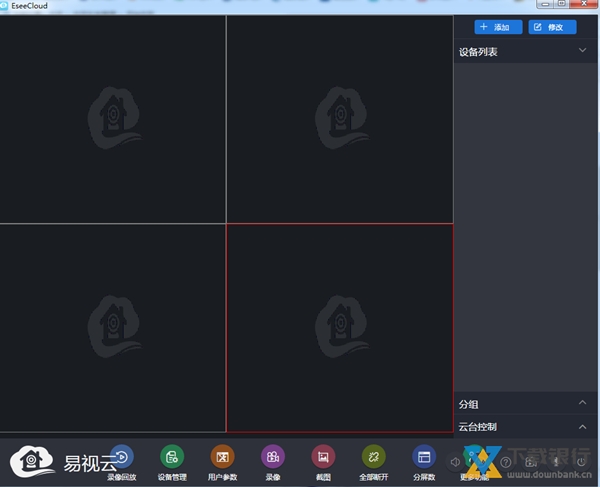Select the bottom-left video pane
This screenshot has height=487, width=600.
point(113,328)
